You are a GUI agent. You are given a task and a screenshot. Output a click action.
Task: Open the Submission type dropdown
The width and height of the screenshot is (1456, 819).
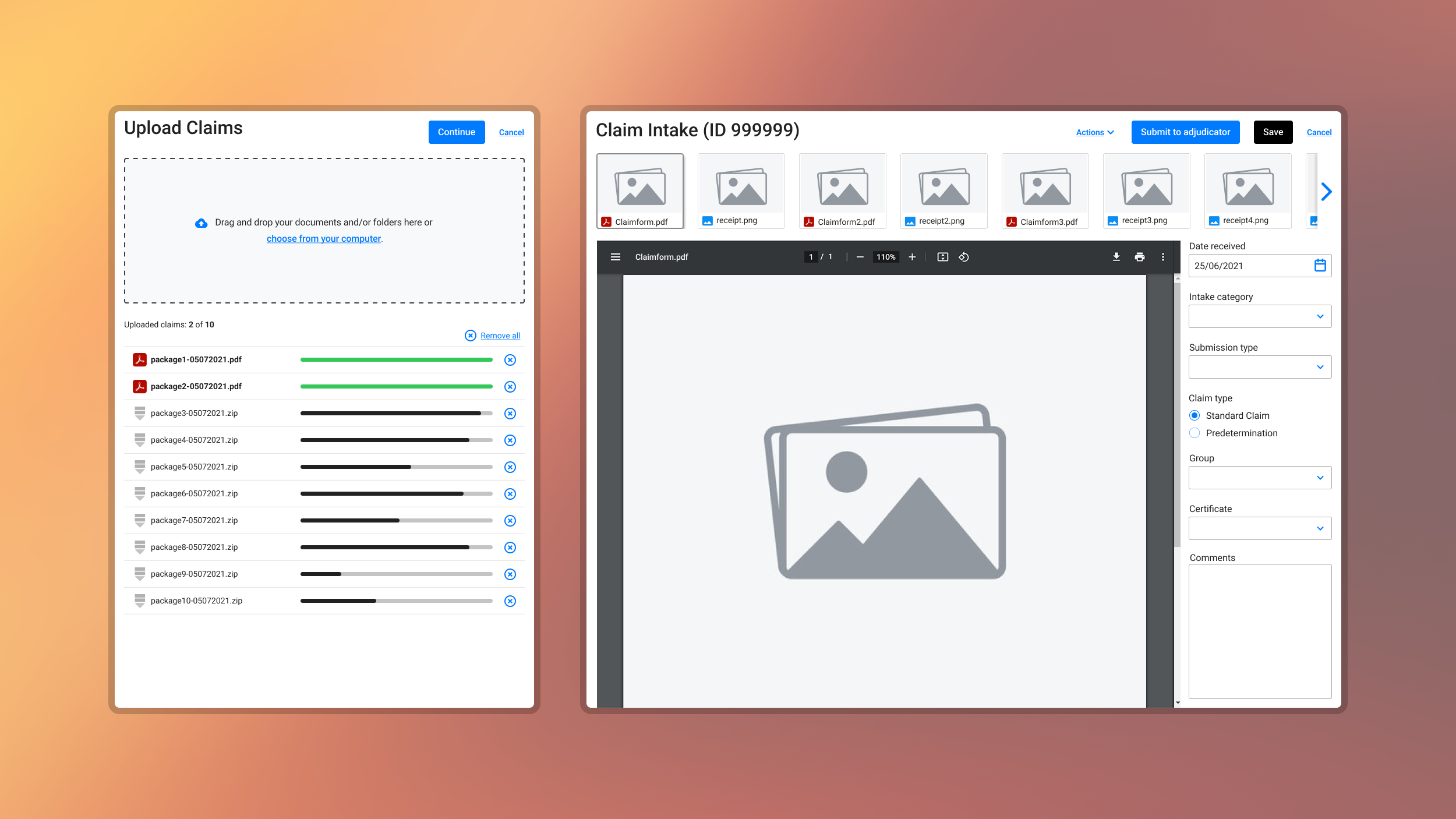pos(1260,367)
